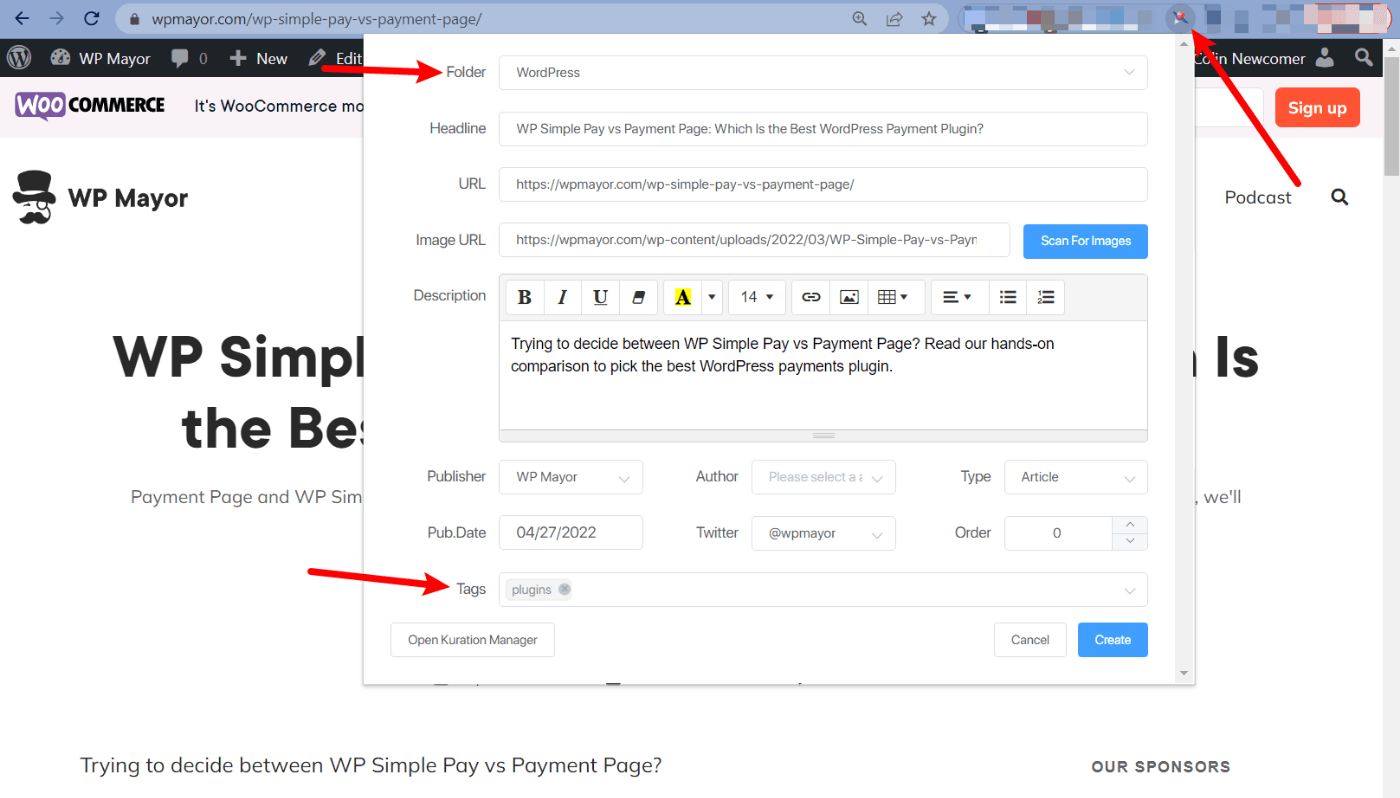Underline selected description text
Screen dimensions: 1400x798
coord(600,297)
